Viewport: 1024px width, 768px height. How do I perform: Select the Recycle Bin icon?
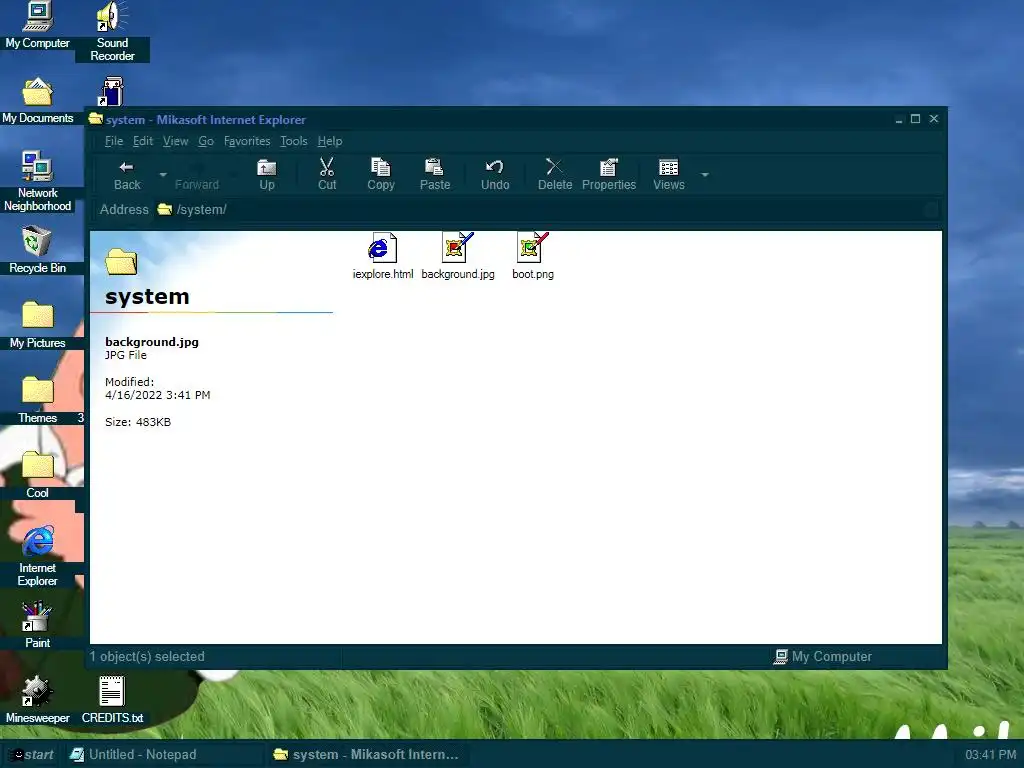click(37, 250)
